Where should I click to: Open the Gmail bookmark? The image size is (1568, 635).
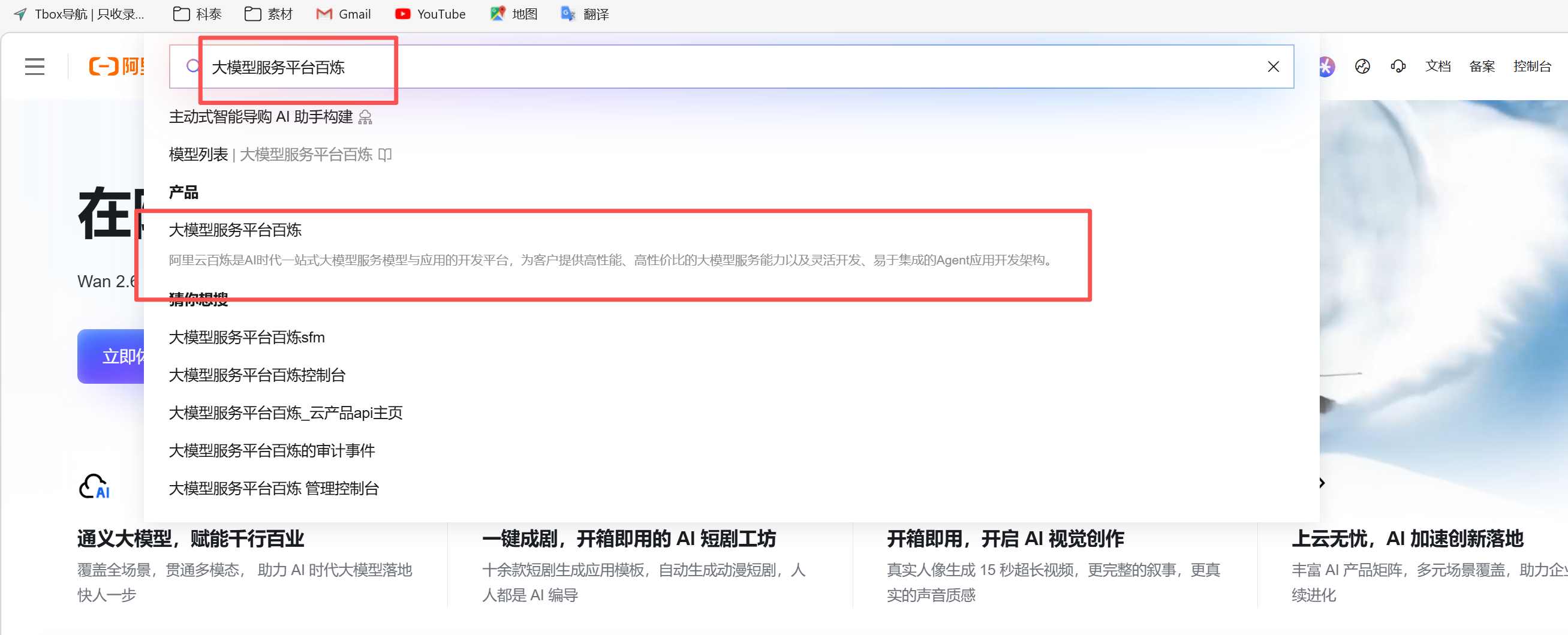[344, 14]
